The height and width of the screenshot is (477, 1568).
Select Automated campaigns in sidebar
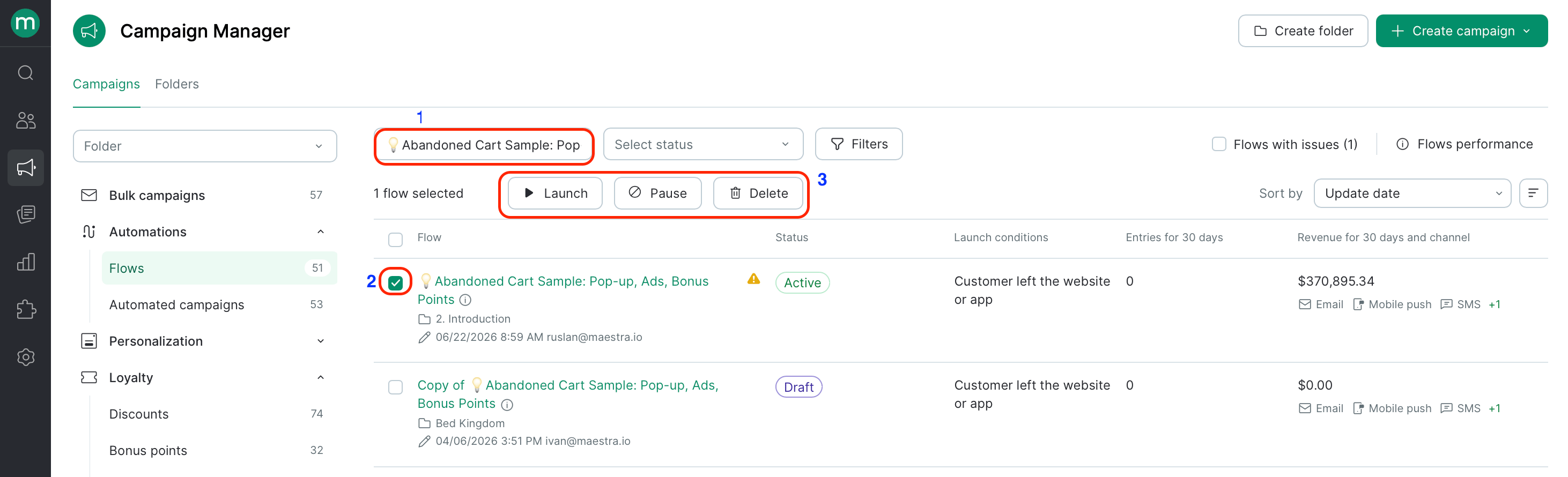(x=176, y=305)
